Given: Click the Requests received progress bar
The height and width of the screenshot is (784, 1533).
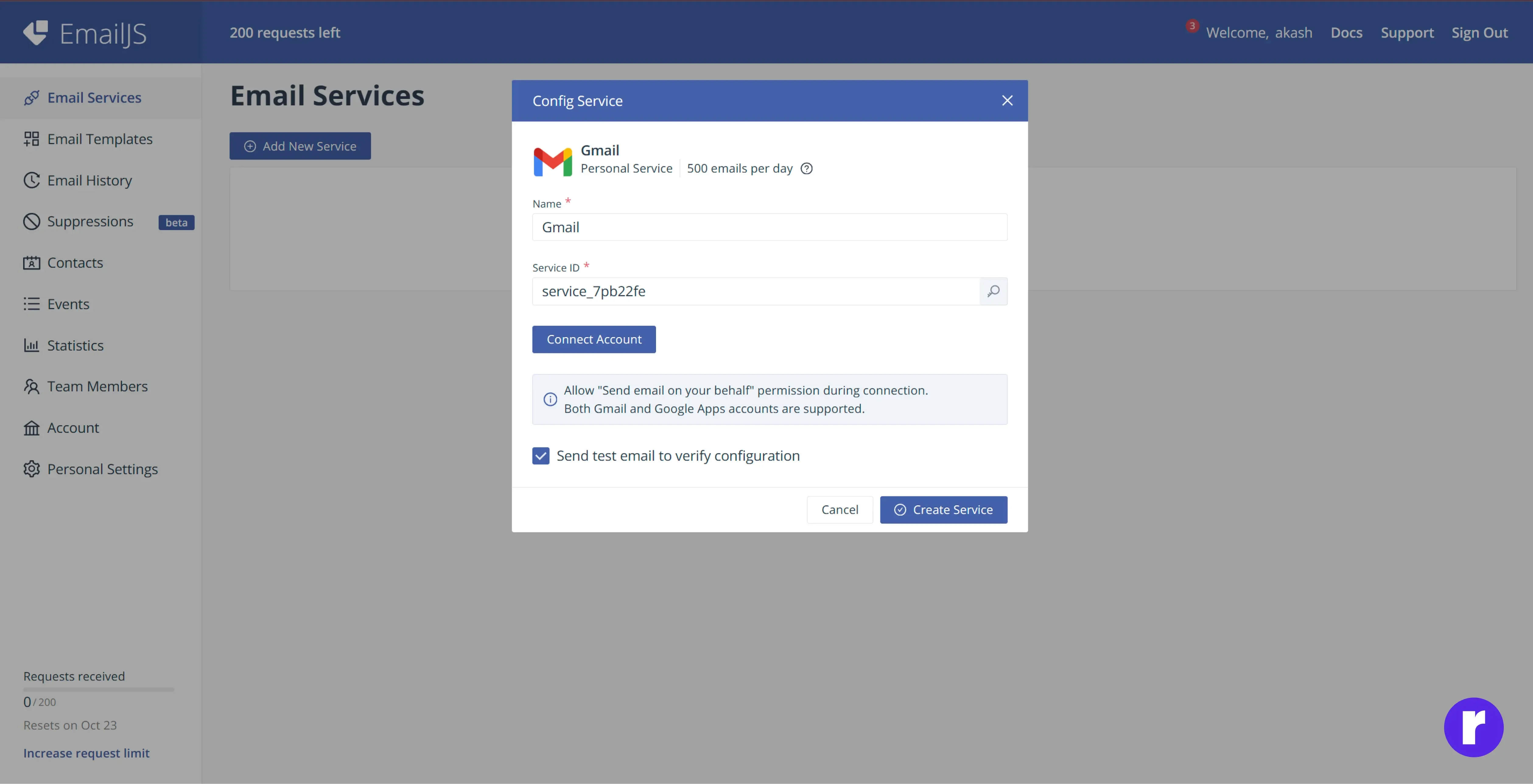Looking at the screenshot, I should click(99, 689).
